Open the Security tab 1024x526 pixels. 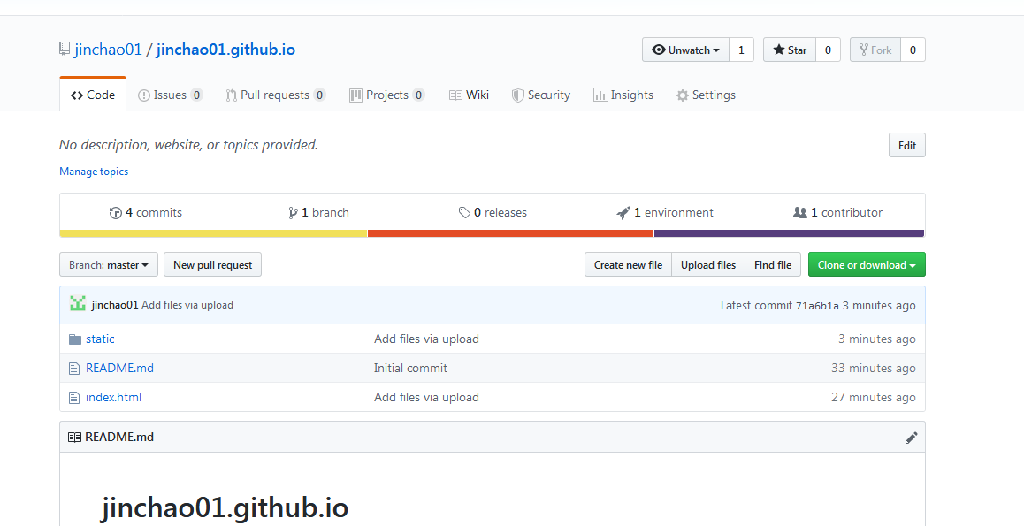pyautogui.click(x=541, y=95)
